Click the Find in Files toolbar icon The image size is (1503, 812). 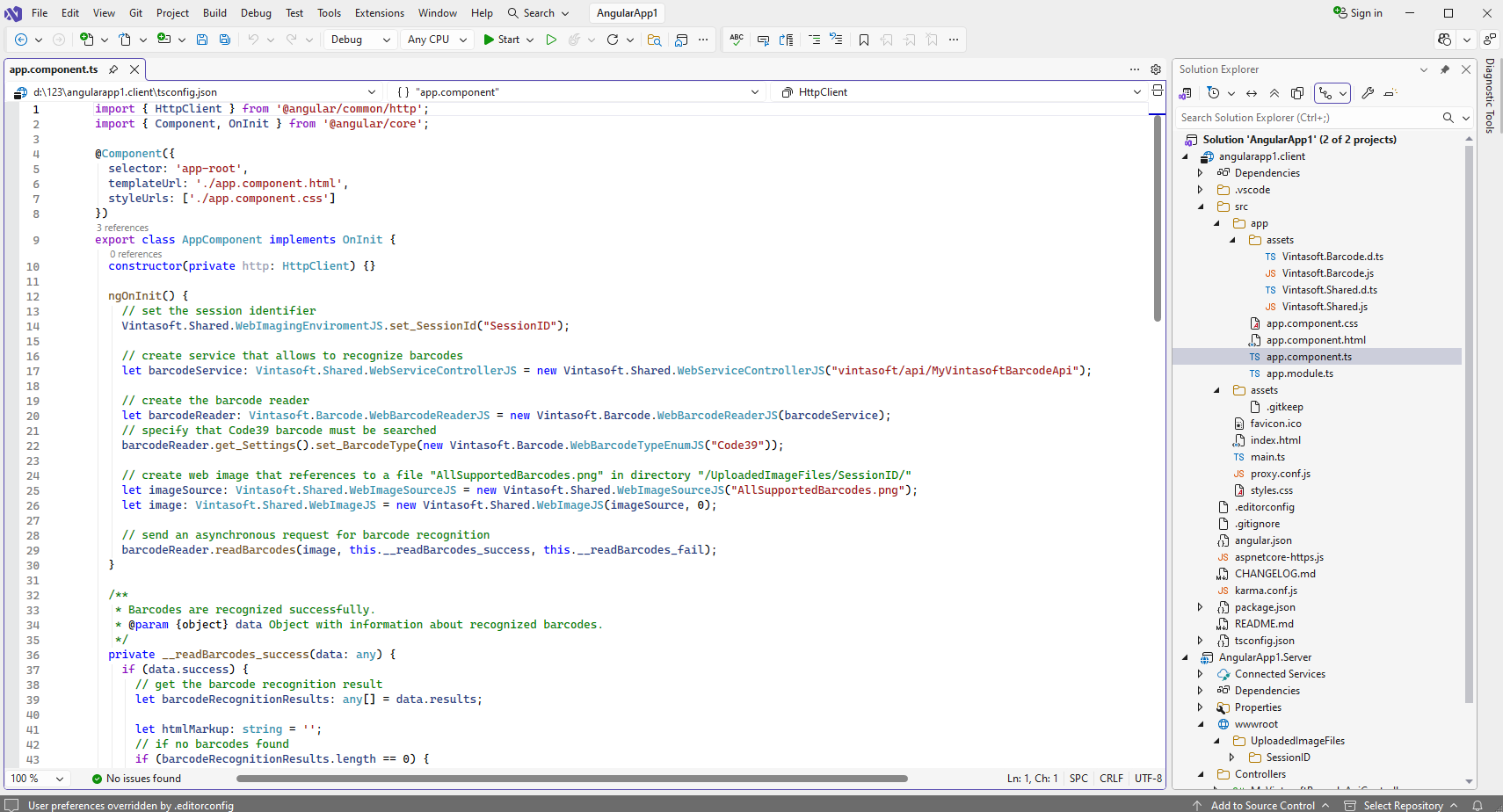click(654, 40)
